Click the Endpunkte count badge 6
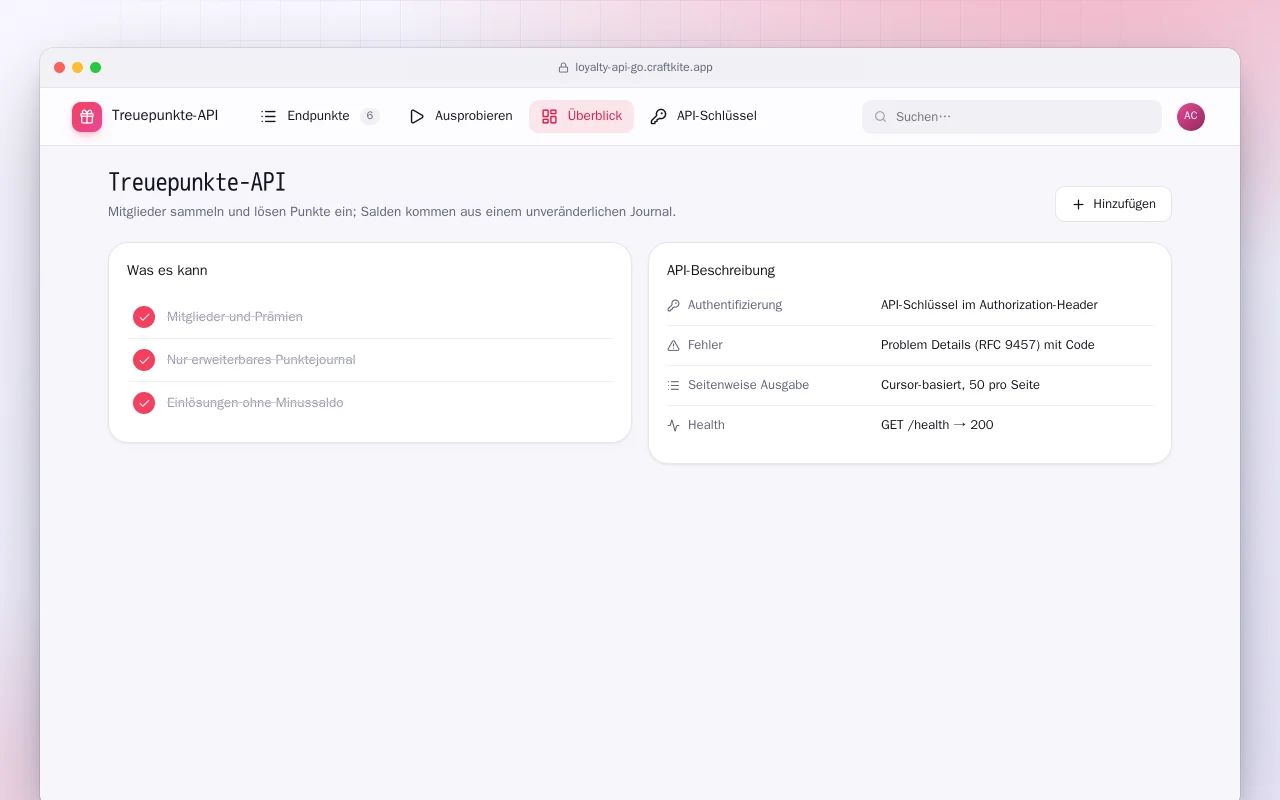Image resolution: width=1280 pixels, height=800 pixels. [370, 116]
